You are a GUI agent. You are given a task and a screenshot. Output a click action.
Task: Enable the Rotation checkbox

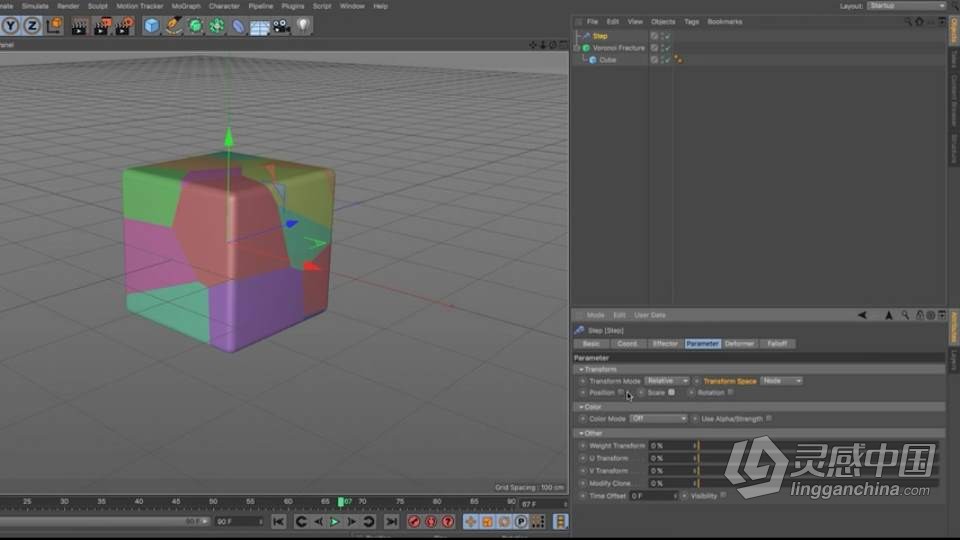730,393
